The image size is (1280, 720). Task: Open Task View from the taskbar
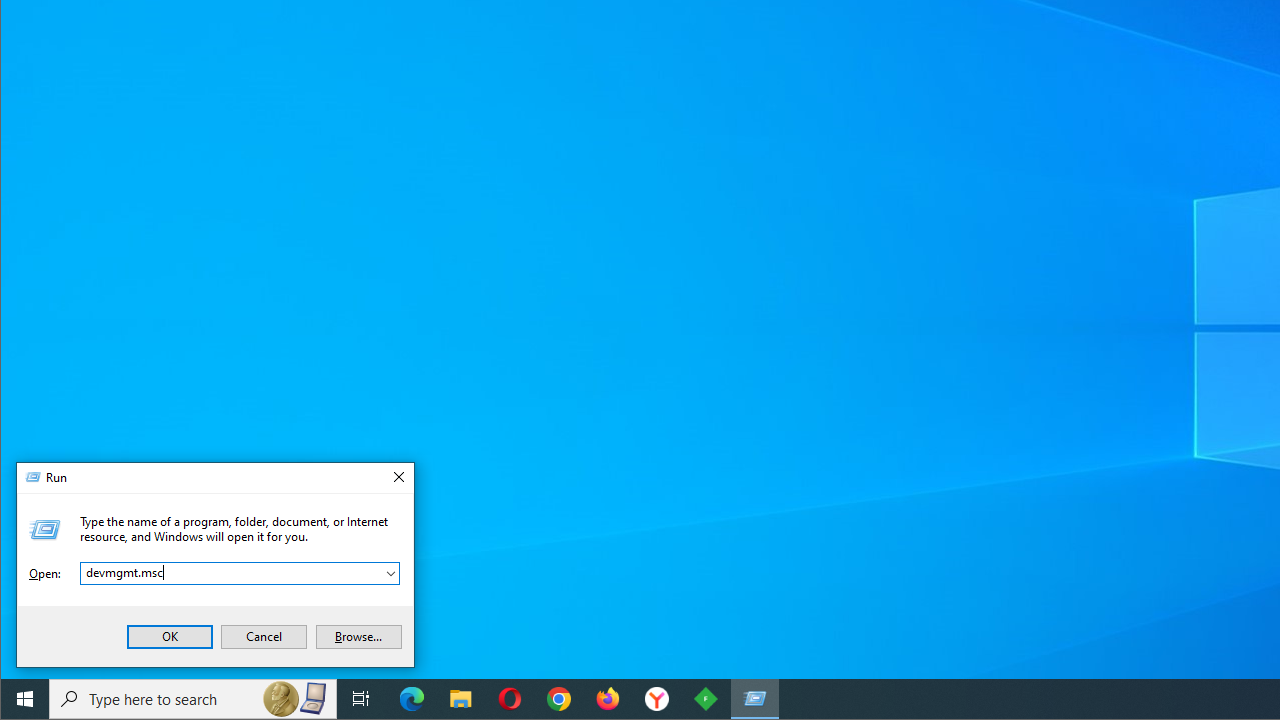361,699
